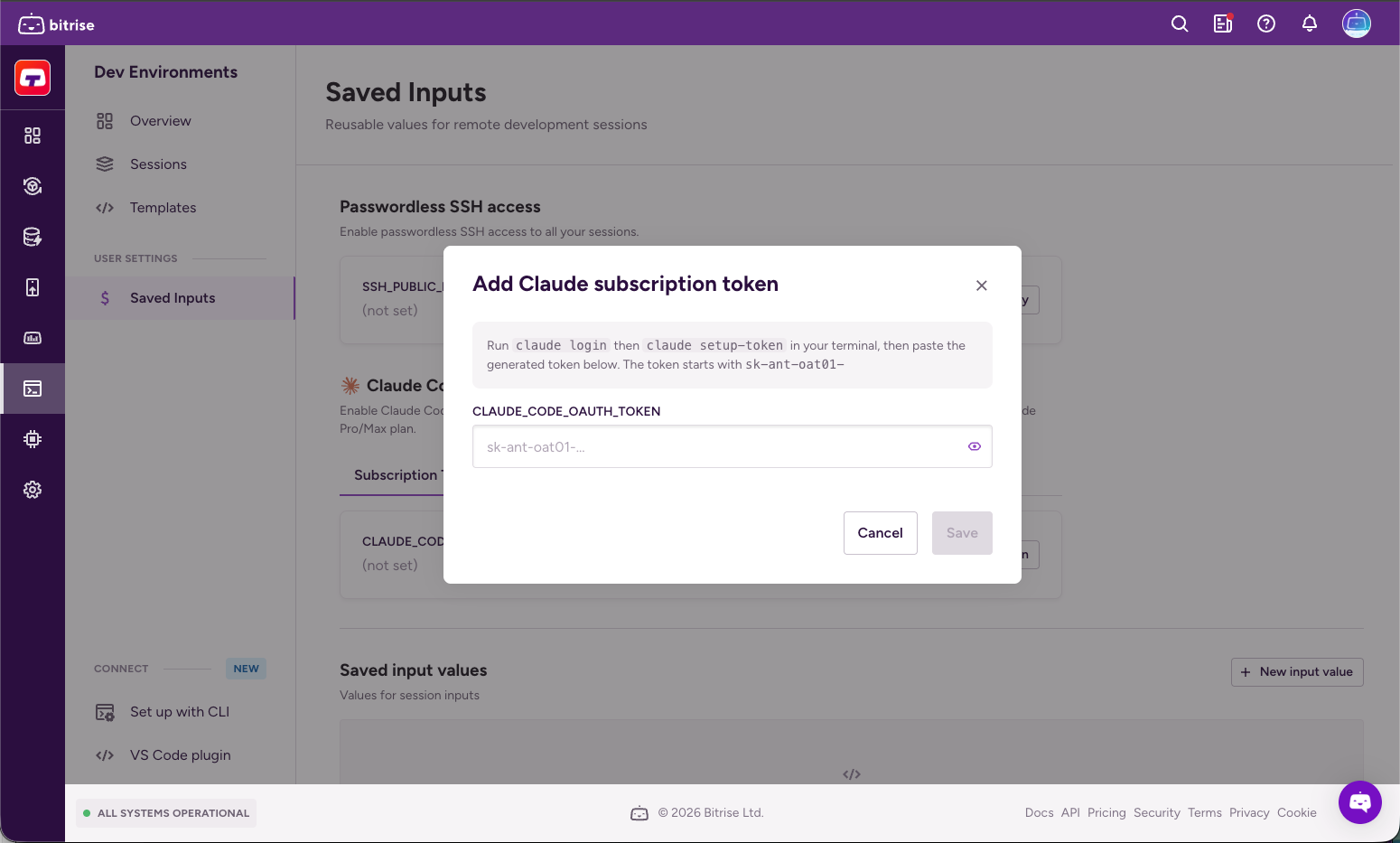1400x843 pixels.
Task: Click the Save button in dialog
Action: (x=962, y=533)
